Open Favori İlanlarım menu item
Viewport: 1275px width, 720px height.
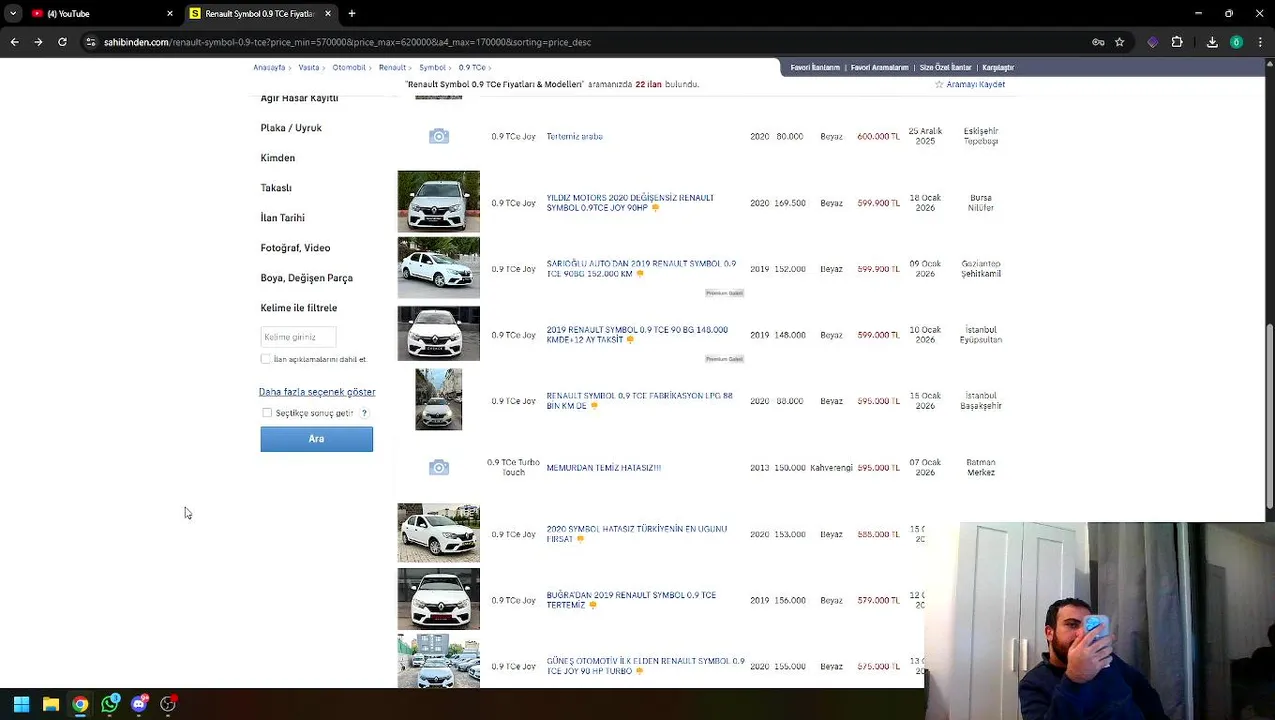point(815,68)
